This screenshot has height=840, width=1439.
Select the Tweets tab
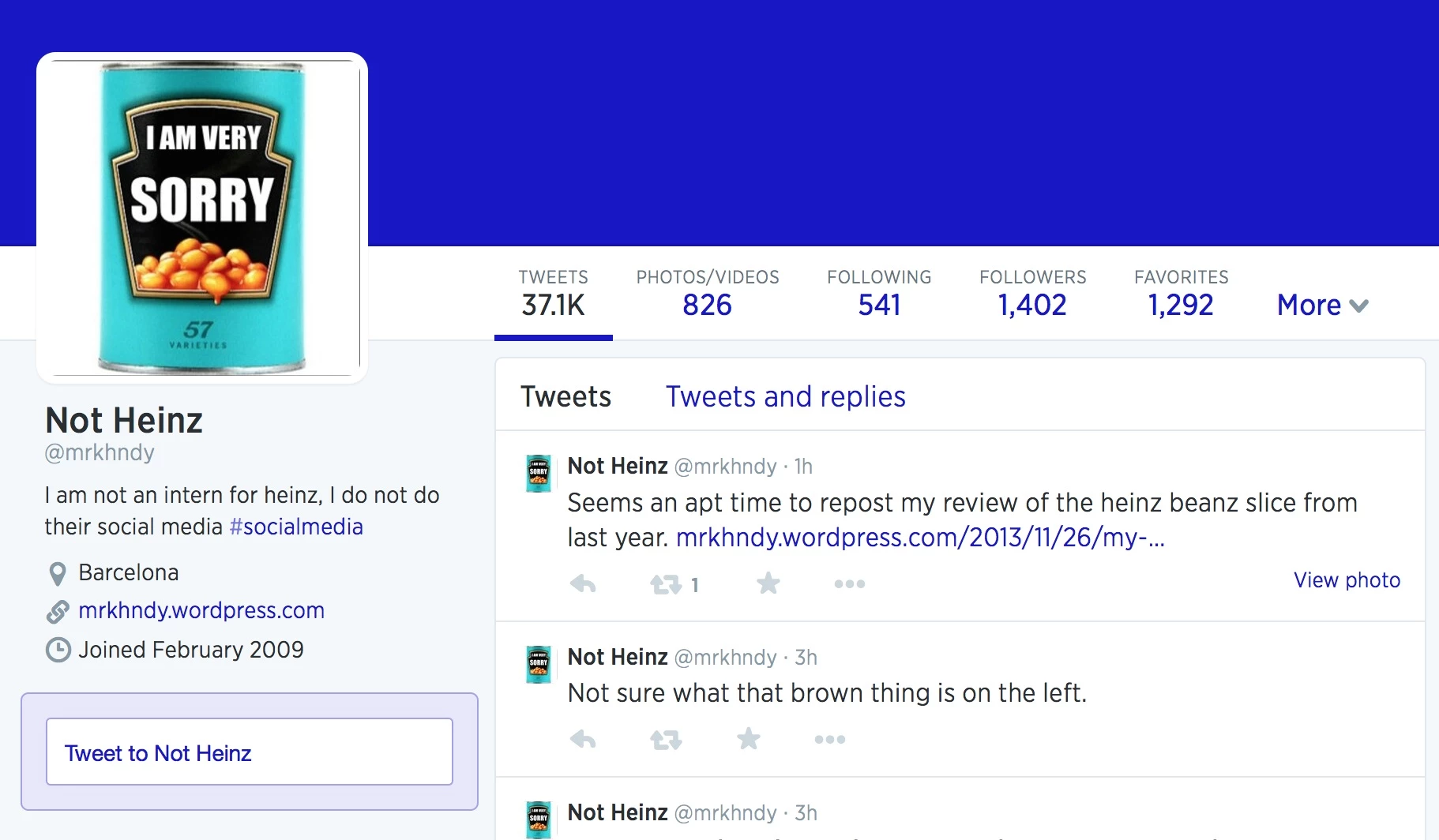[x=565, y=396]
